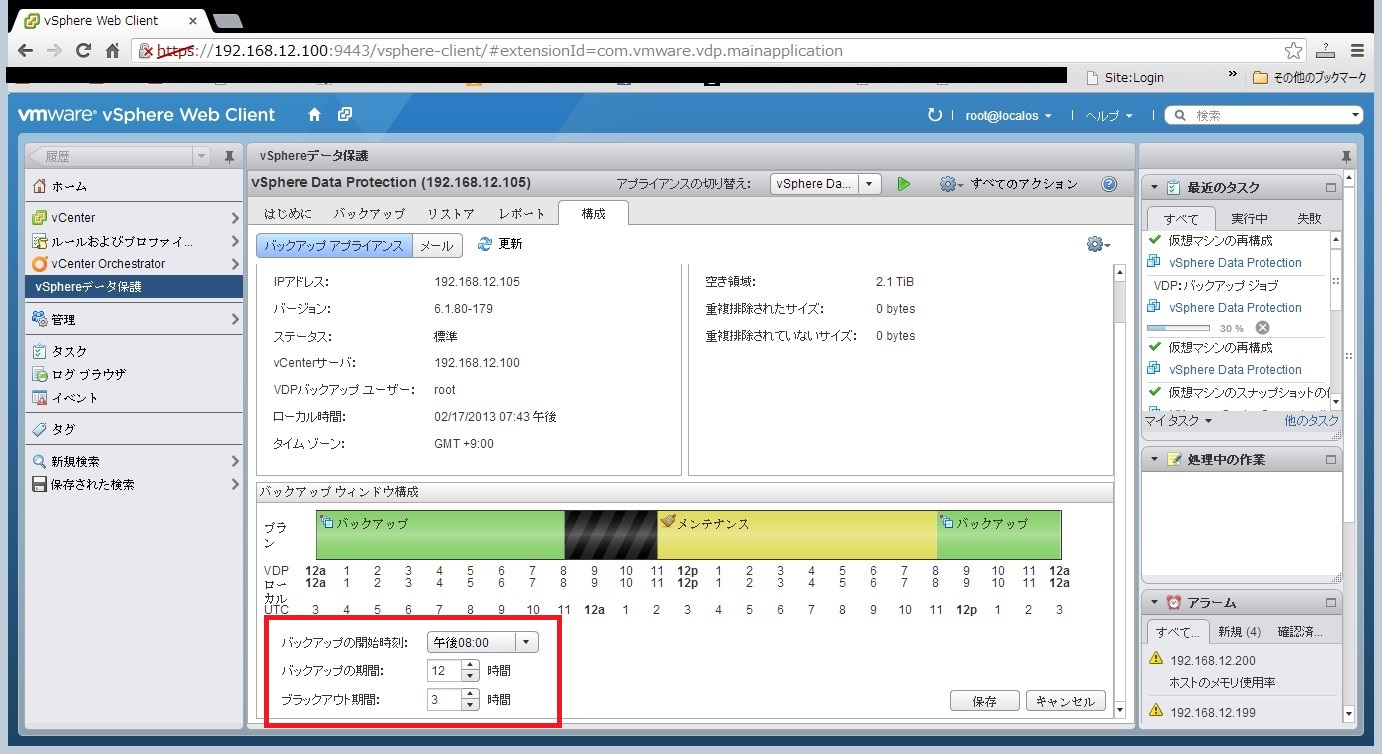Maximize the 最近のタスク panel

pos(1330,187)
